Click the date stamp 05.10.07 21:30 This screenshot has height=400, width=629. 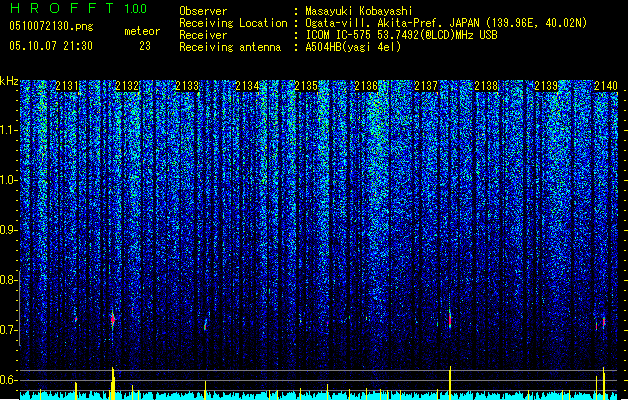pos(51,46)
